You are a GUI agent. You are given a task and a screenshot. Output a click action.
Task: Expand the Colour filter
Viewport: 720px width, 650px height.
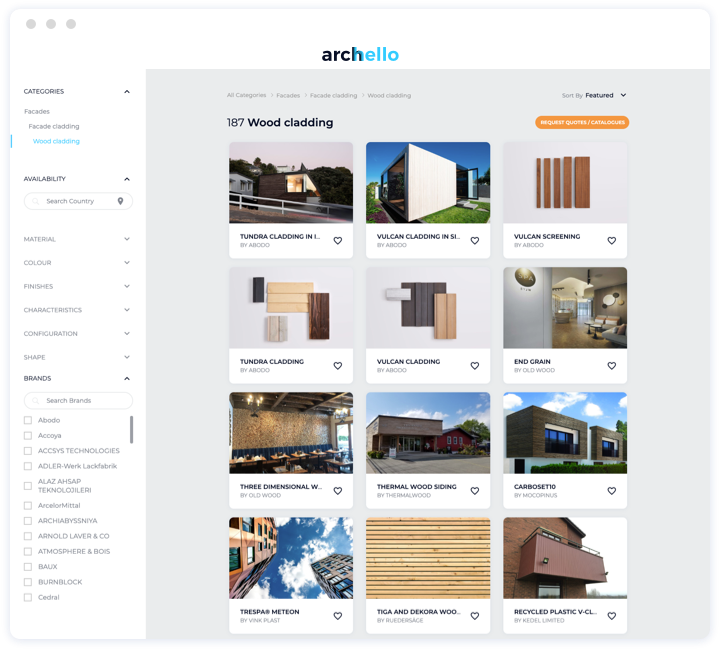tap(127, 263)
